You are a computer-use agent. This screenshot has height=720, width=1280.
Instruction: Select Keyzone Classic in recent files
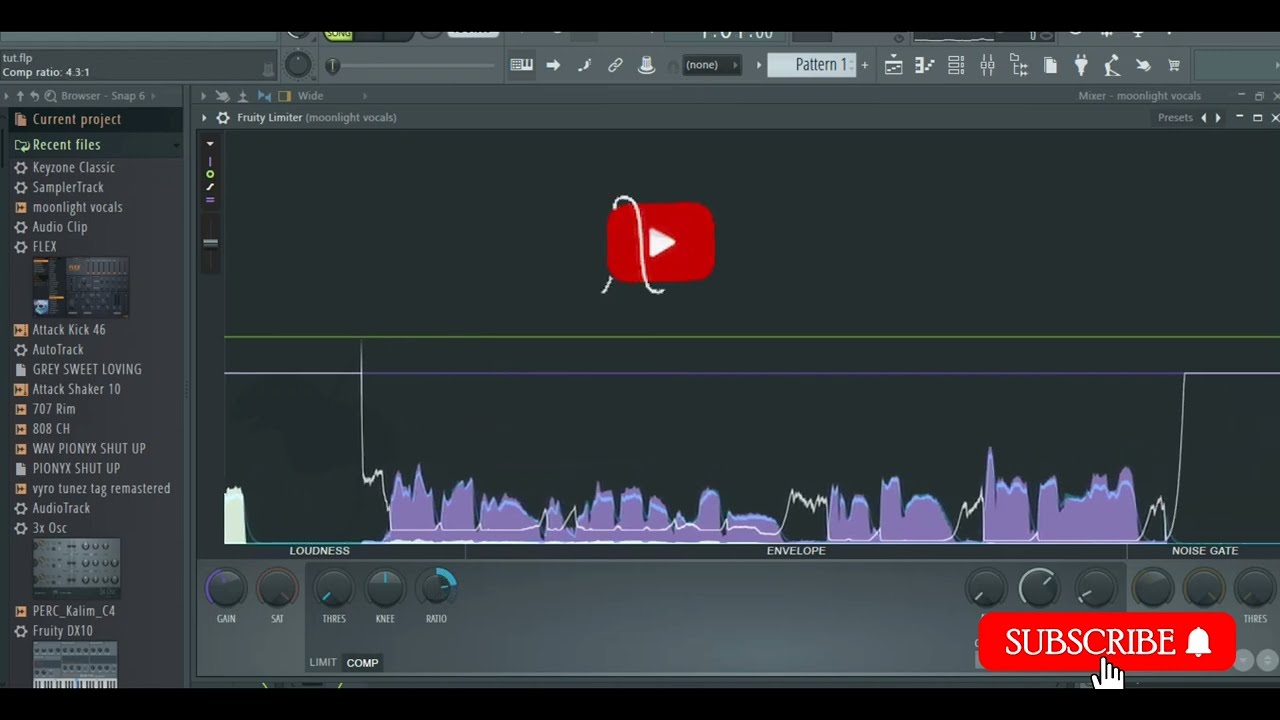click(73, 167)
